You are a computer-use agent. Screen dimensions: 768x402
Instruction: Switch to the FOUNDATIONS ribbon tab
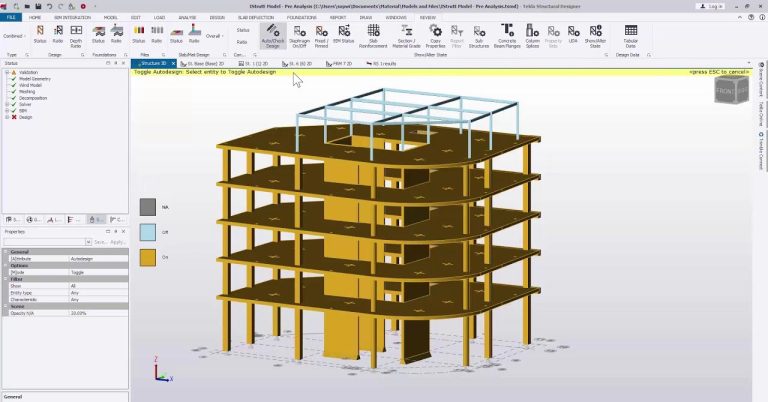(302, 17)
